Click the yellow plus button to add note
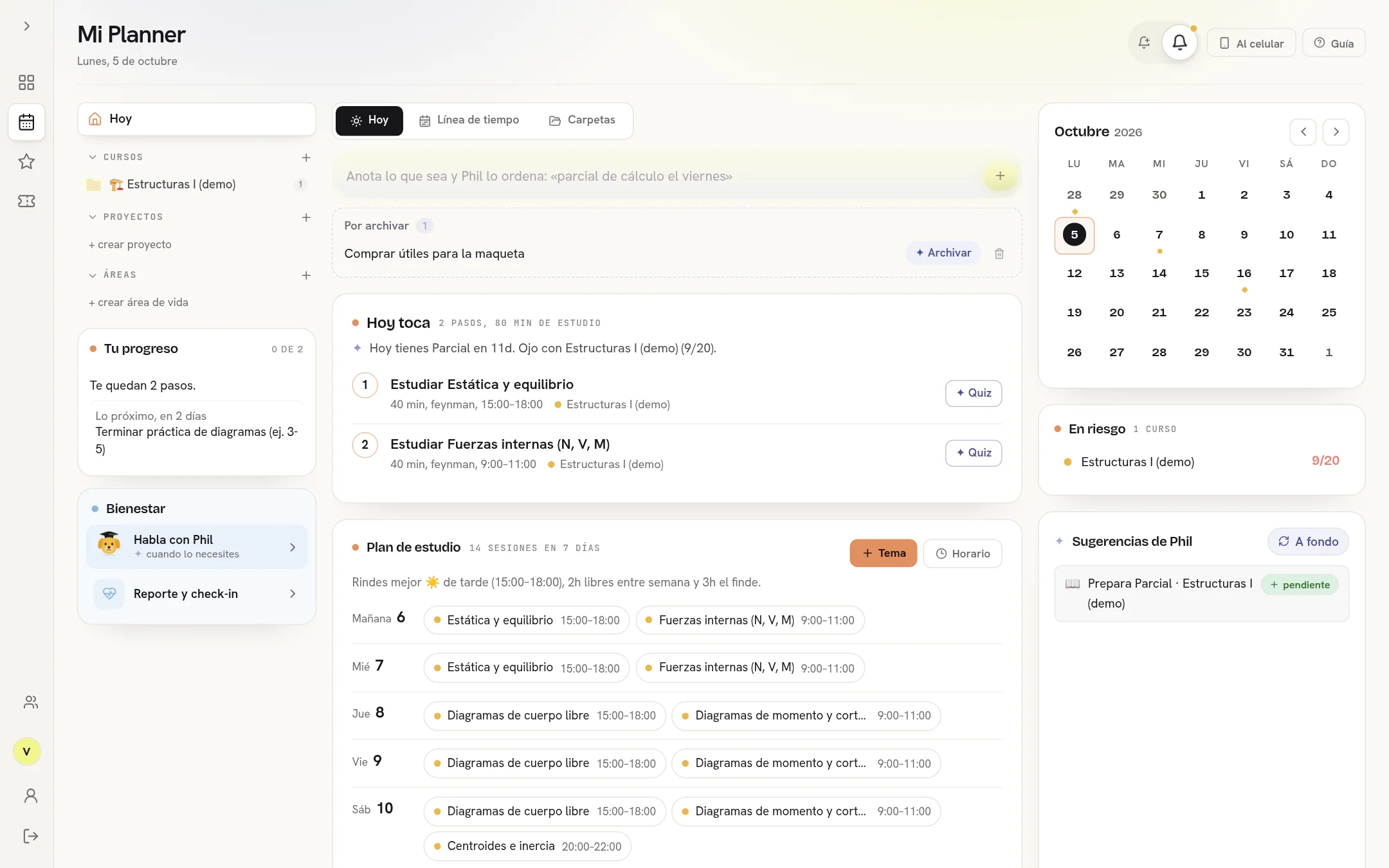The height and width of the screenshot is (868, 1389). [x=1000, y=176]
